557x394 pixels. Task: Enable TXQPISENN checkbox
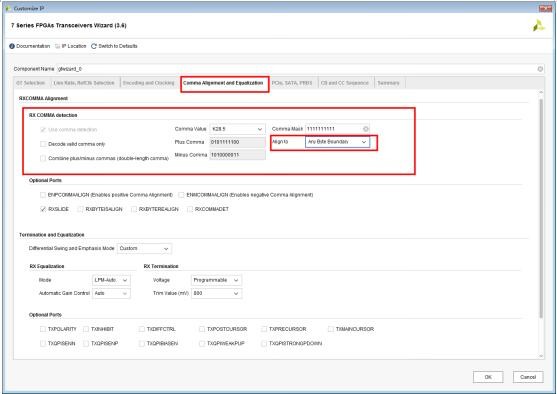coord(43,344)
